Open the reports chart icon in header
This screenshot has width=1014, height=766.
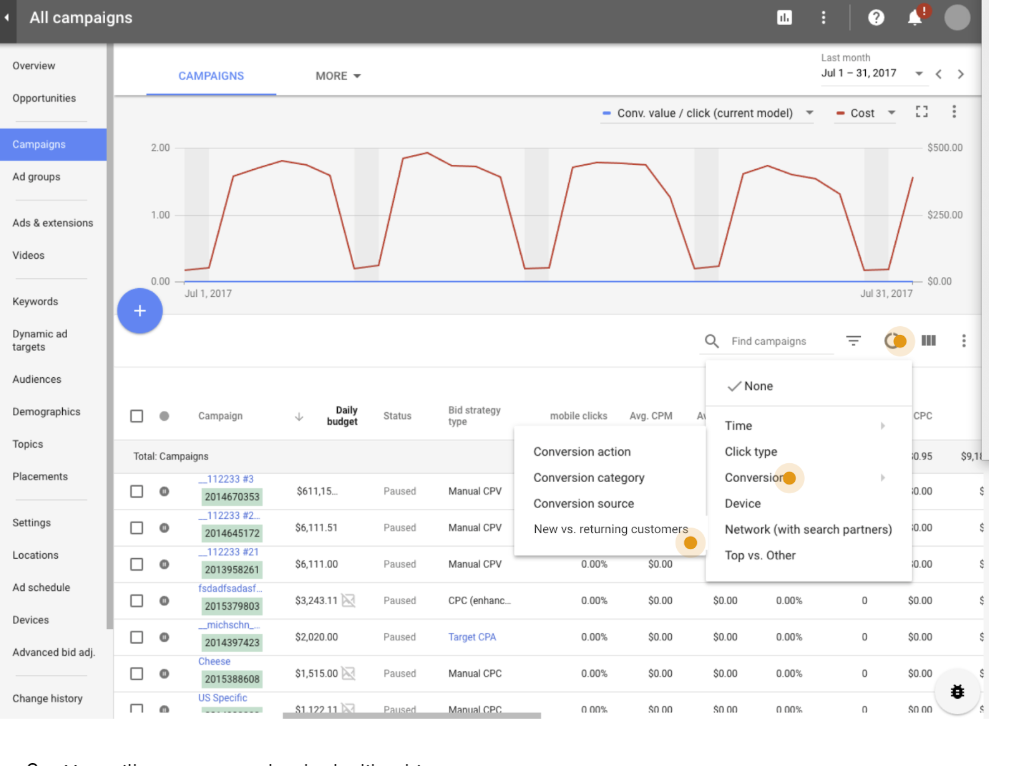click(784, 18)
